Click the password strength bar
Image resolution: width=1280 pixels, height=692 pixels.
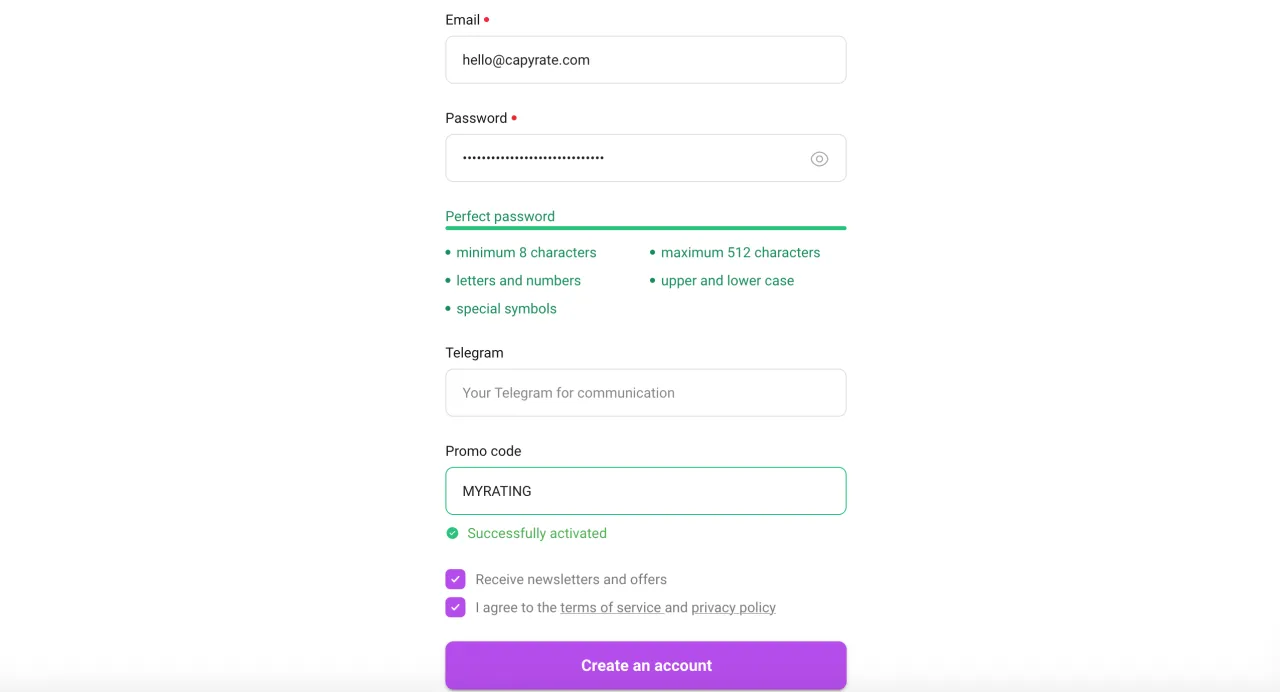[x=646, y=228]
